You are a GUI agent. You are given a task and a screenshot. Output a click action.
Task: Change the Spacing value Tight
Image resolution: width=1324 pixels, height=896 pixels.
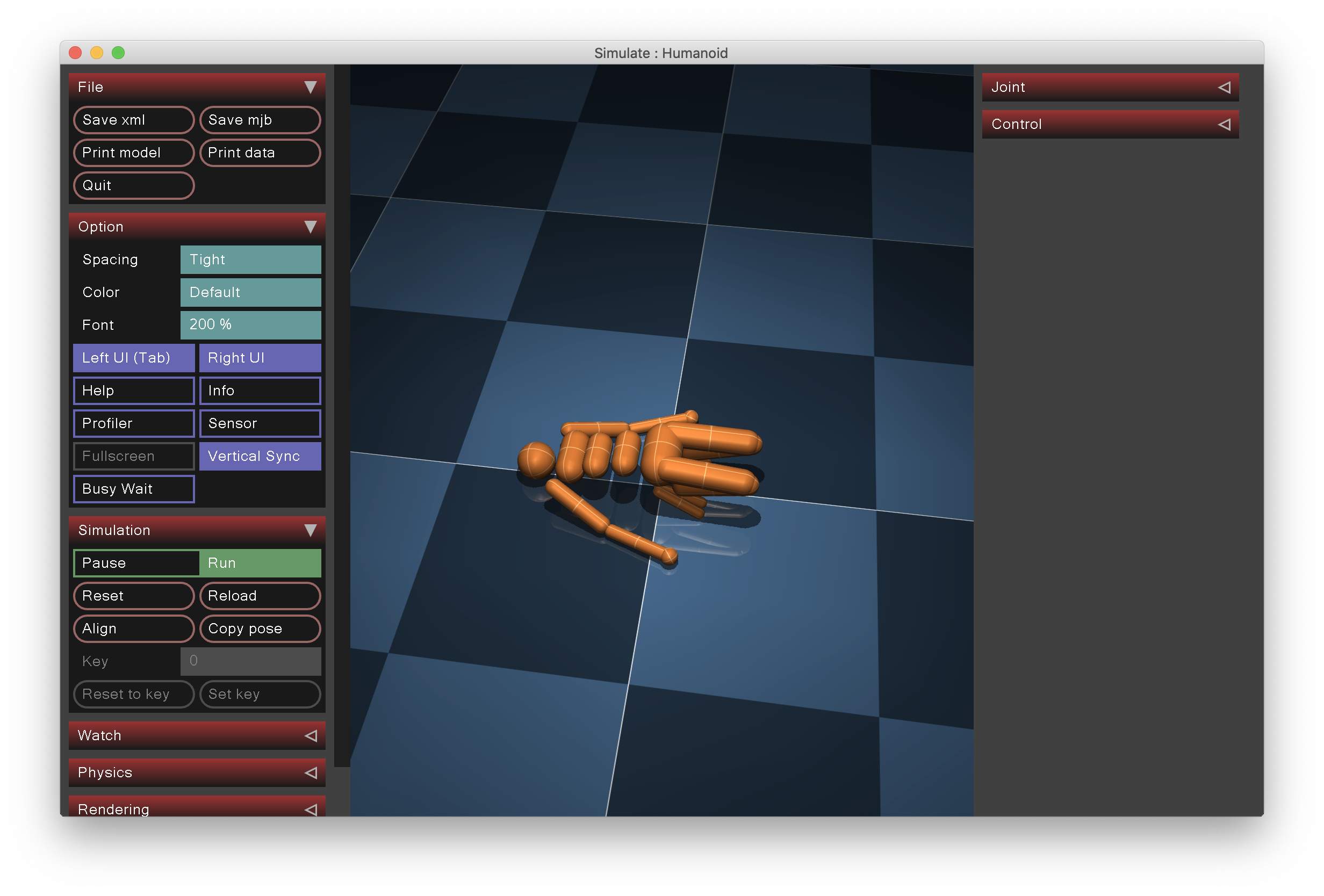(x=251, y=260)
